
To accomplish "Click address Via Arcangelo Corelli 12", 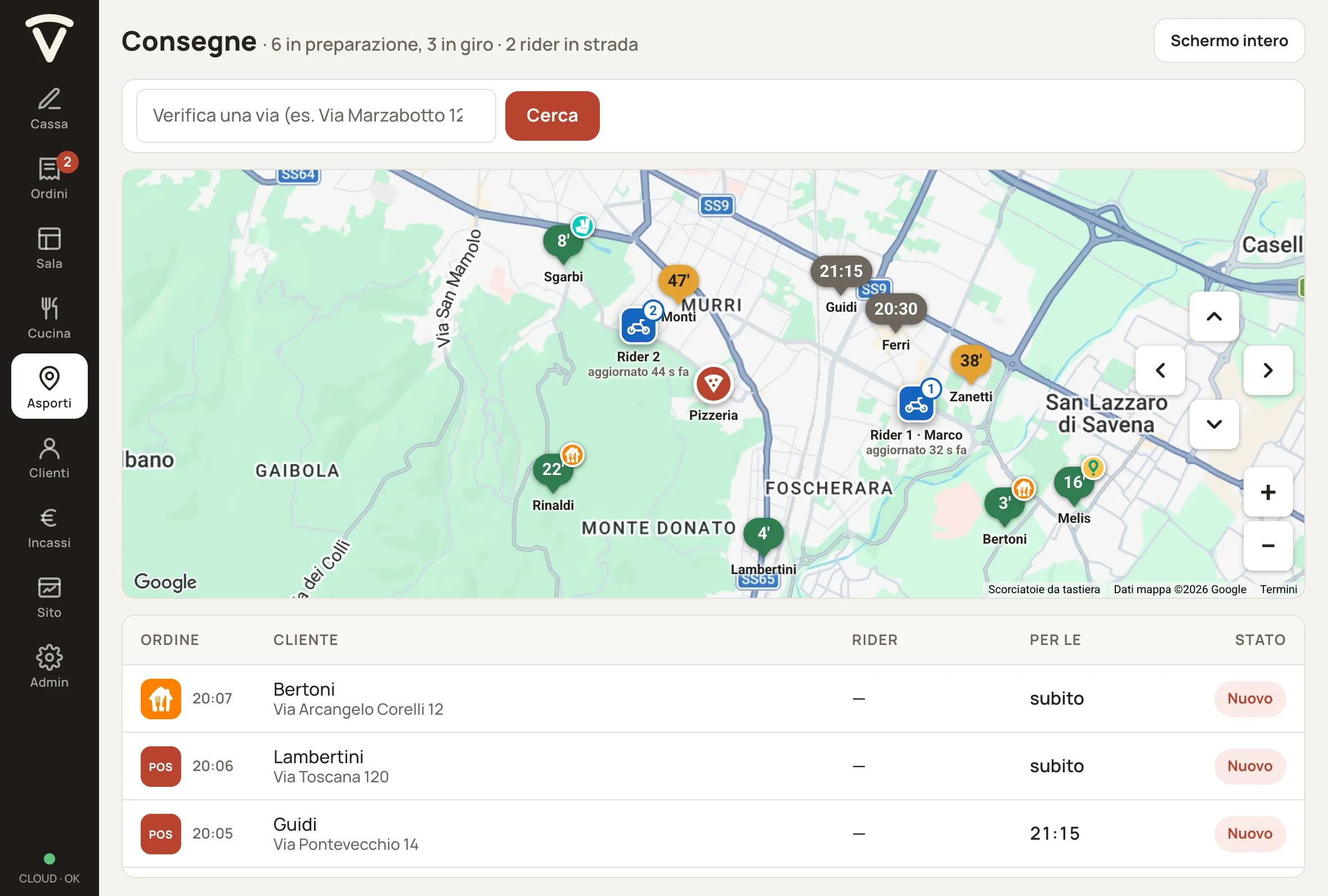I will point(358,709).
